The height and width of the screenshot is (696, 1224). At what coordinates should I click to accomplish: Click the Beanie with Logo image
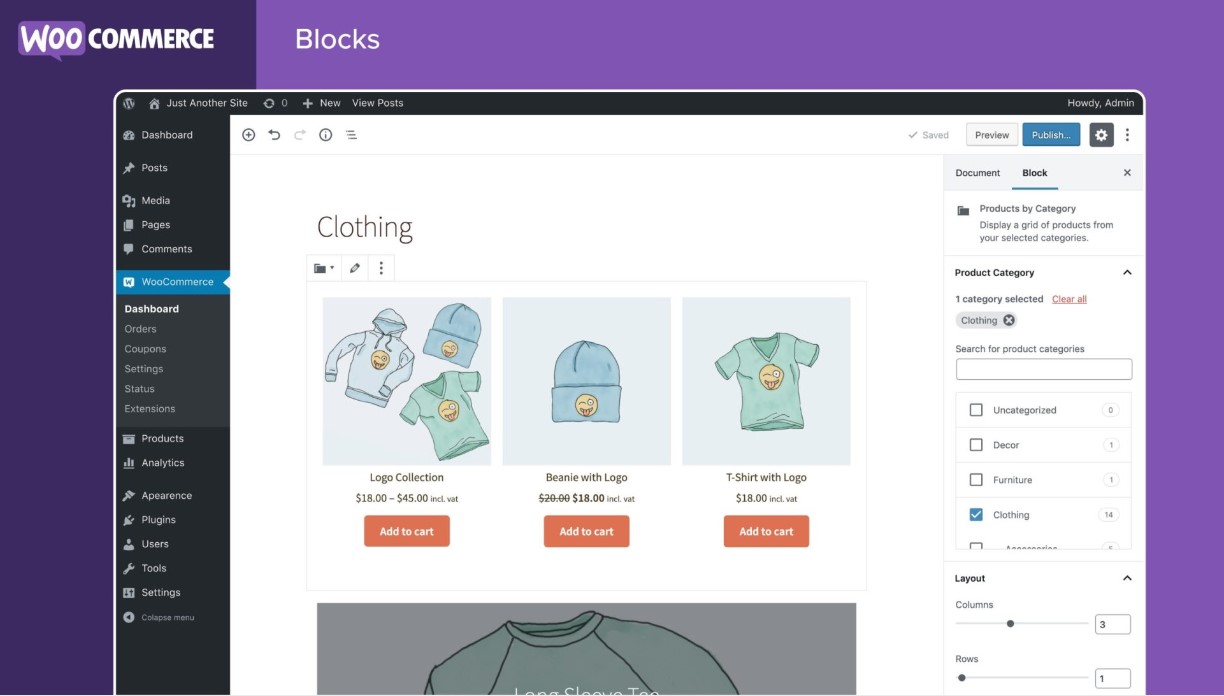586,381
